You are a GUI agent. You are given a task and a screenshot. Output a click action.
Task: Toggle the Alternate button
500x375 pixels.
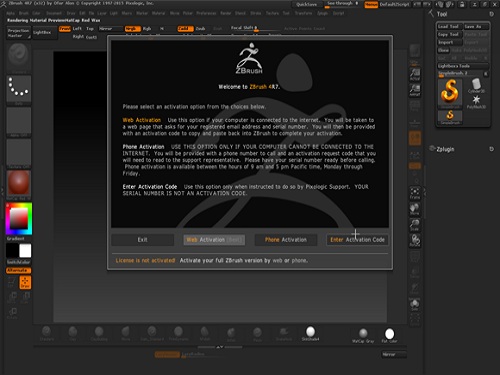[18, 270]
